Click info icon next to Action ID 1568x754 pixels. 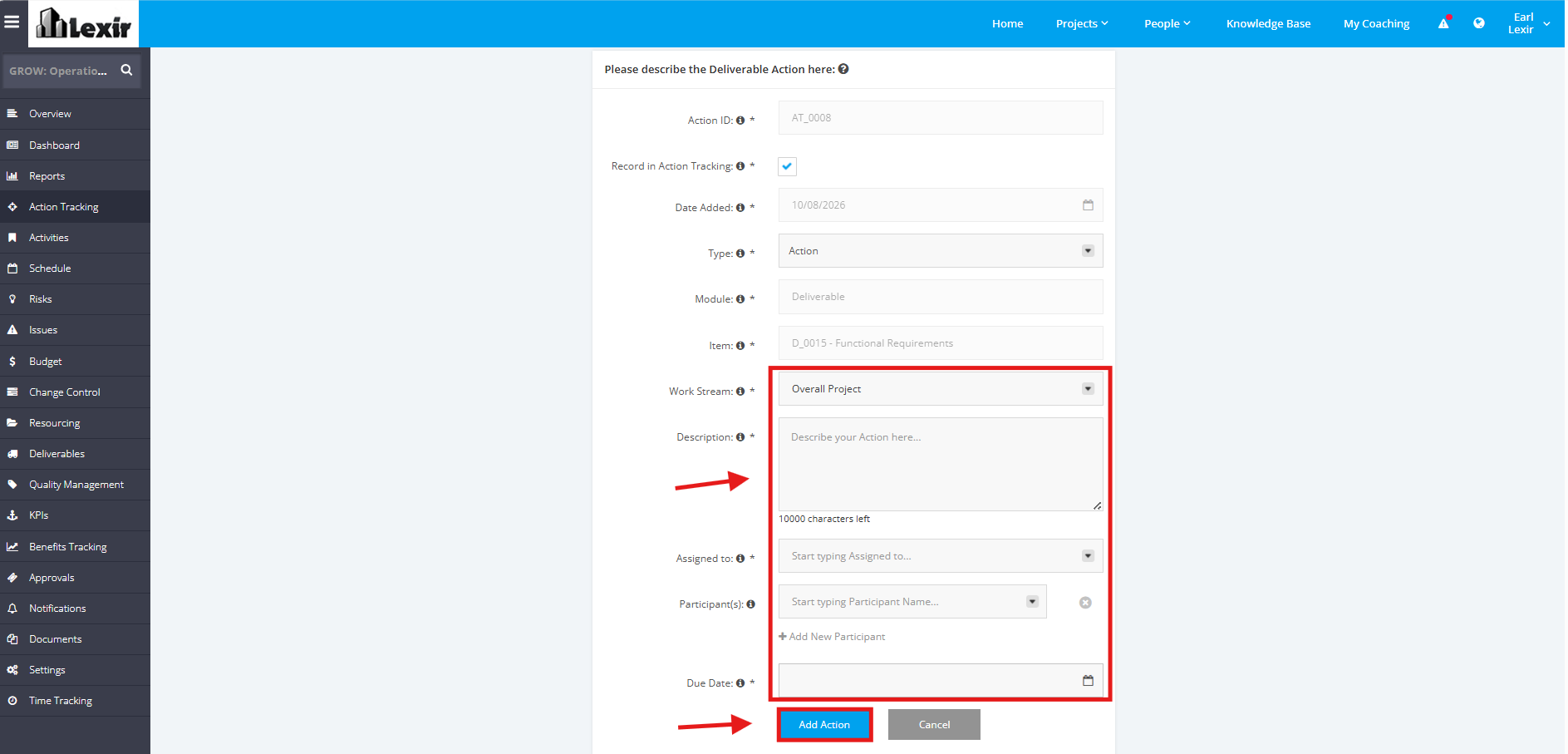point(740,121)
